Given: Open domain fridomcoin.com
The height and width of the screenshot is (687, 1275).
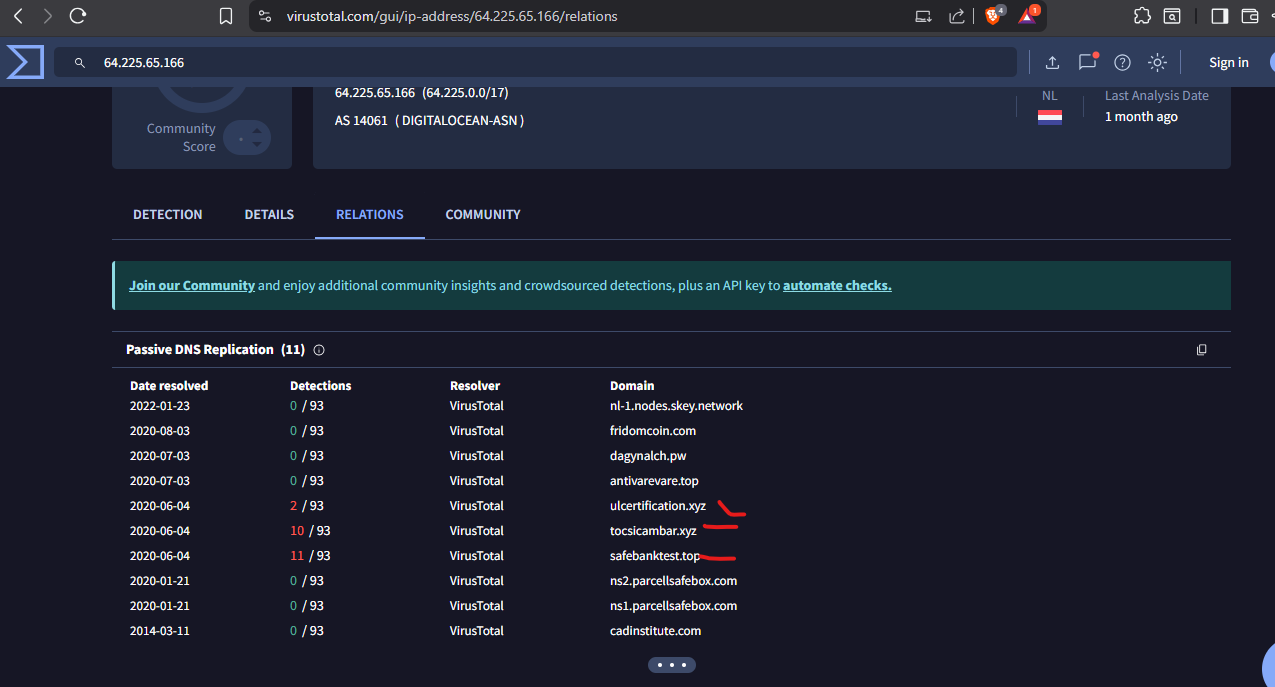Looking at the screenshot, I should [653, 431].
